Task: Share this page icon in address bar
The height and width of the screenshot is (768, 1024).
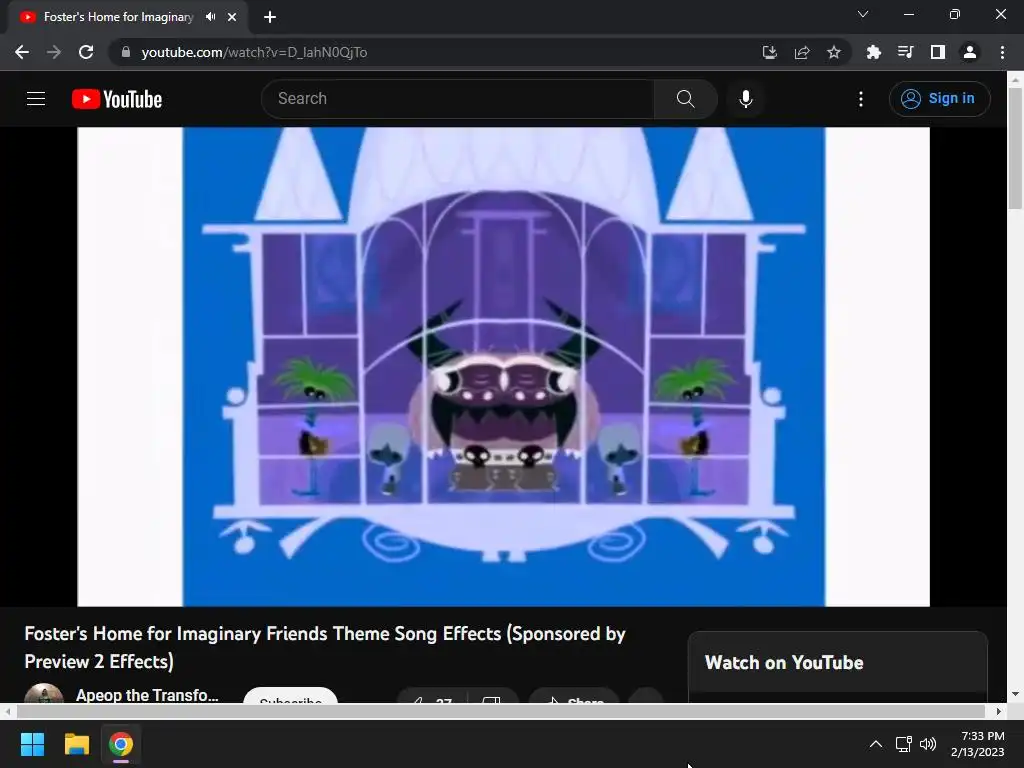Action: pos(802,52)
